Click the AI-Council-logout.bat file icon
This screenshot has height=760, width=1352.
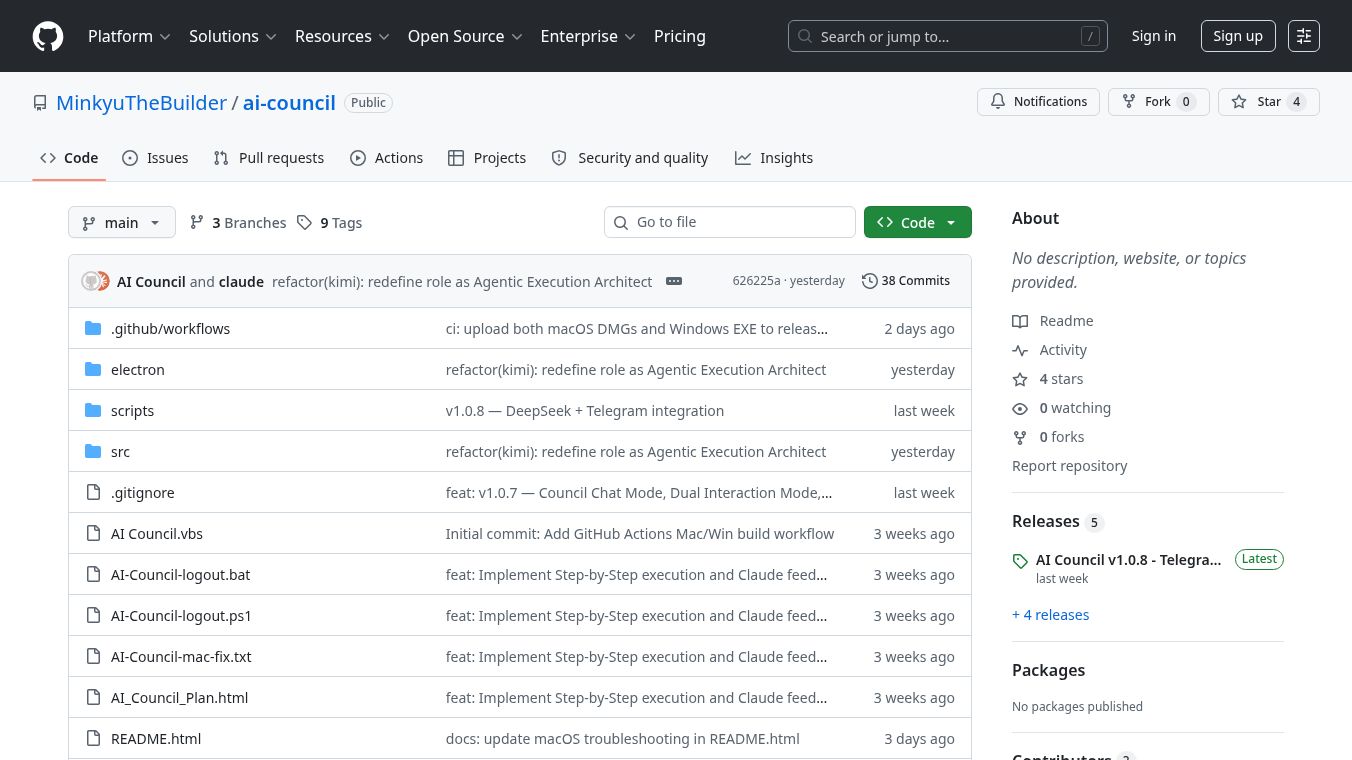click(x=93, y=574)
